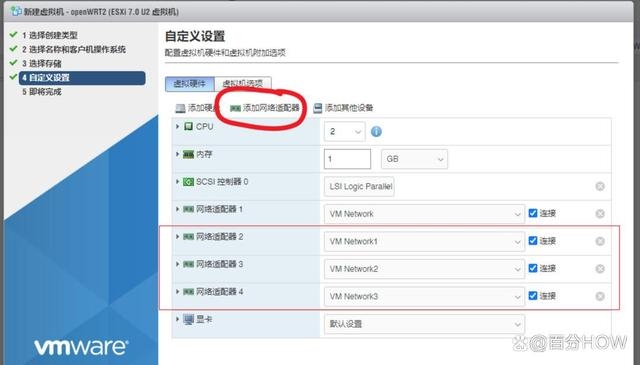Screen dimensions: 640x365
Task: Open the LSI Logic Parallel controller dropdown
Action: [359, 187]
